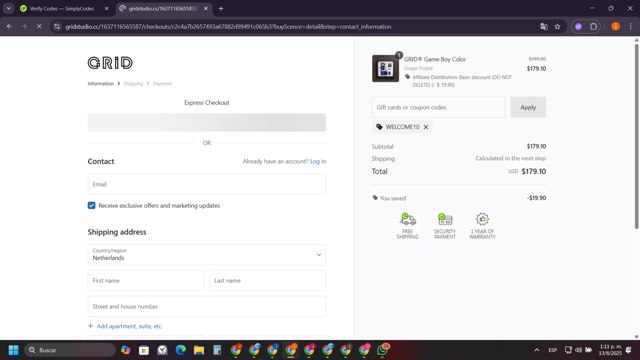Go to Payment breadcrumb step
The image size is (640, 360).
coord(162,84)
